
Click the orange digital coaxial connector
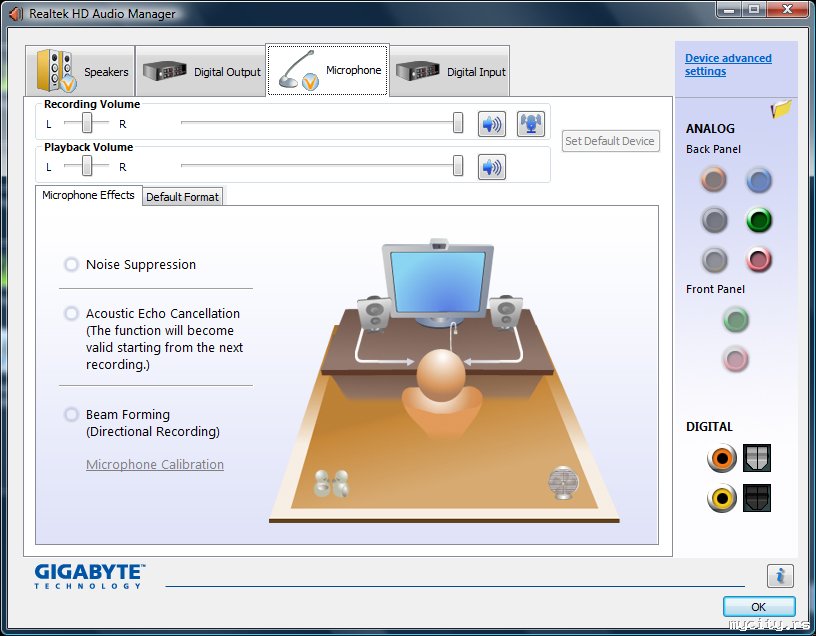pos(722,458)
